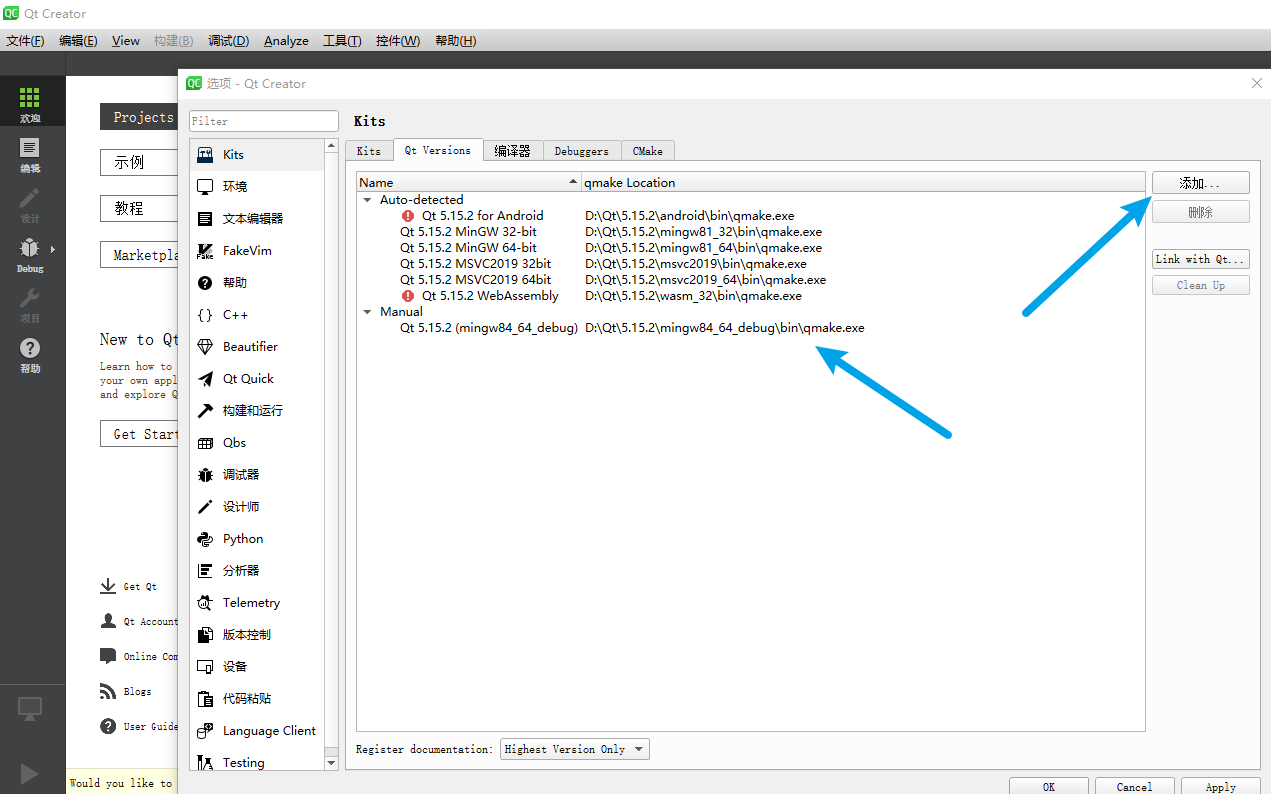Open the Register documentation dropdown
1271x794 pixels.
[574, 748]
